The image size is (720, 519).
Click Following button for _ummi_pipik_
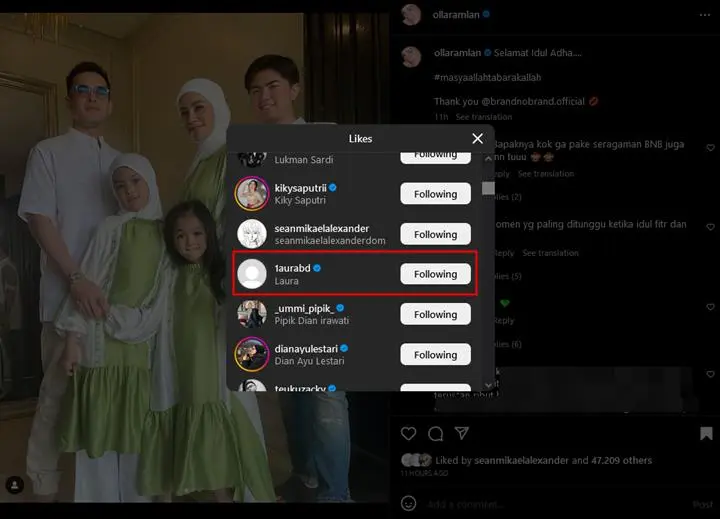(435, 314)
